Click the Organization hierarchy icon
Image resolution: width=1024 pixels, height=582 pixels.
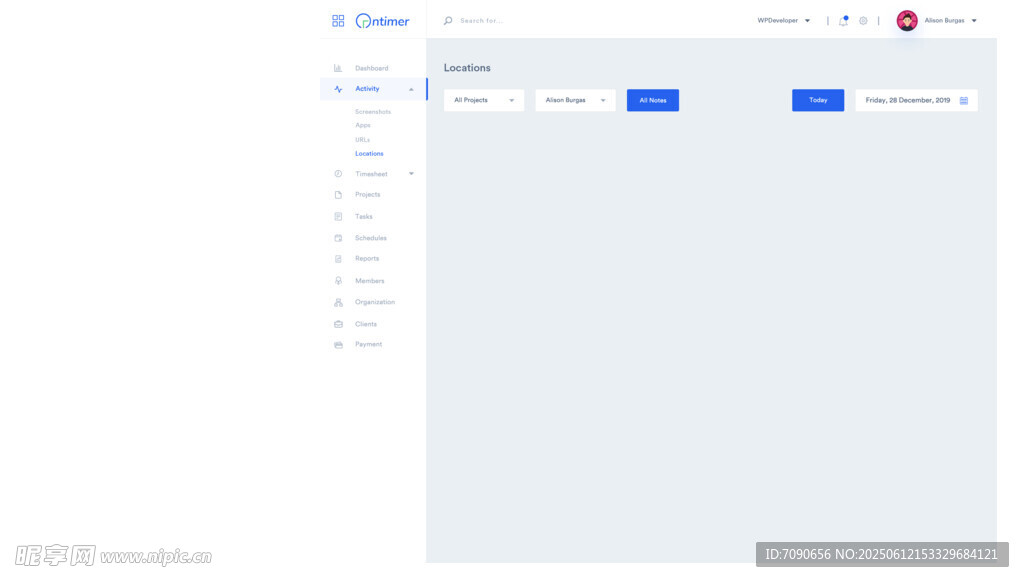point(338,302)
